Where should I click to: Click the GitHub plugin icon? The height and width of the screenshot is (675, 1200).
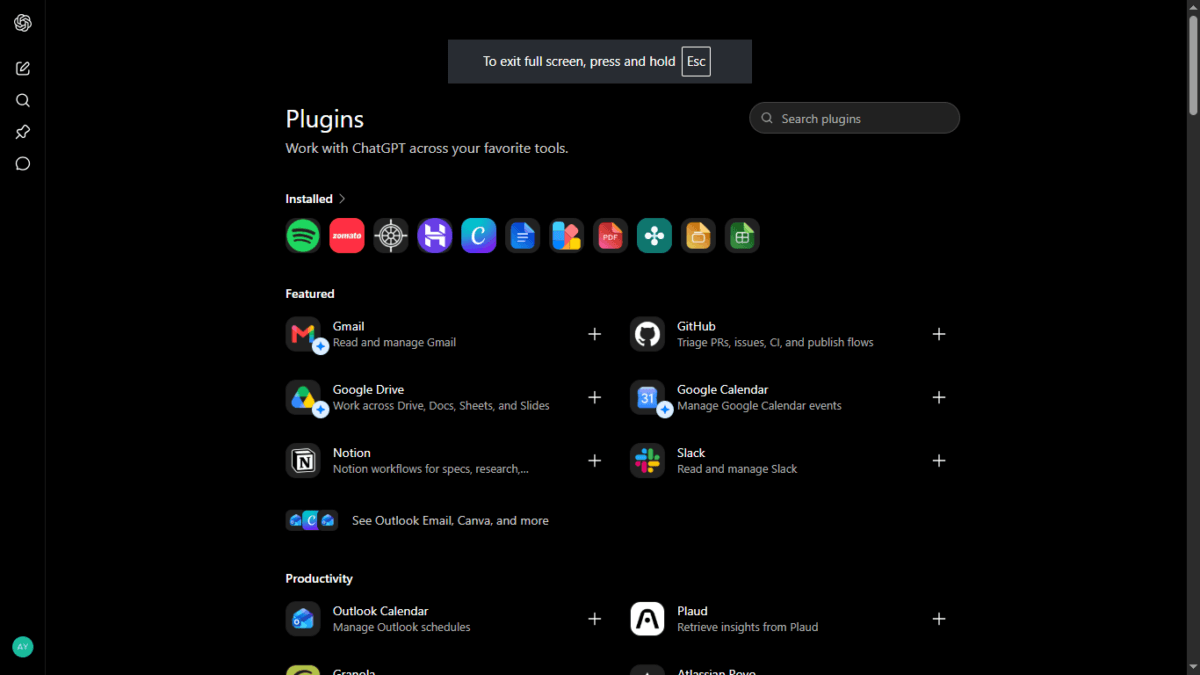(x=648, y=334)
